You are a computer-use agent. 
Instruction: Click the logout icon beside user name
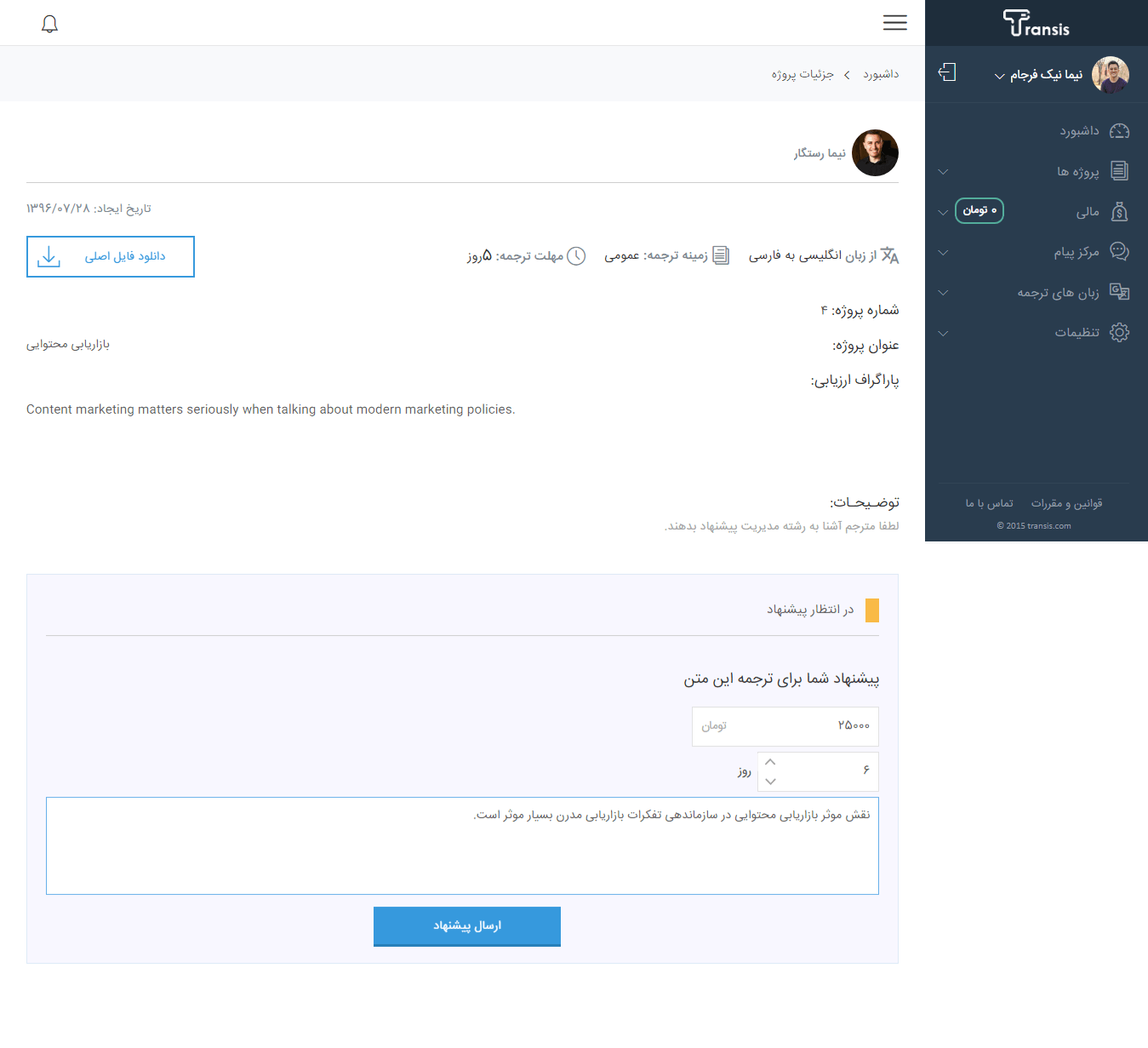click(x=947, y=72)
